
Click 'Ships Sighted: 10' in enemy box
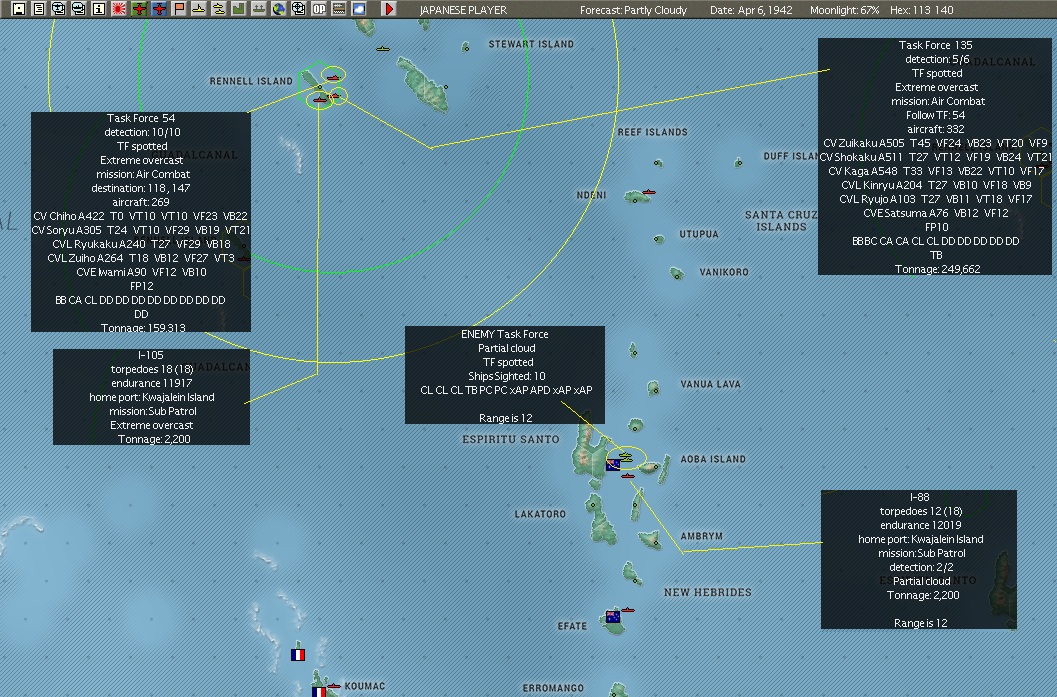coord(506,376)
